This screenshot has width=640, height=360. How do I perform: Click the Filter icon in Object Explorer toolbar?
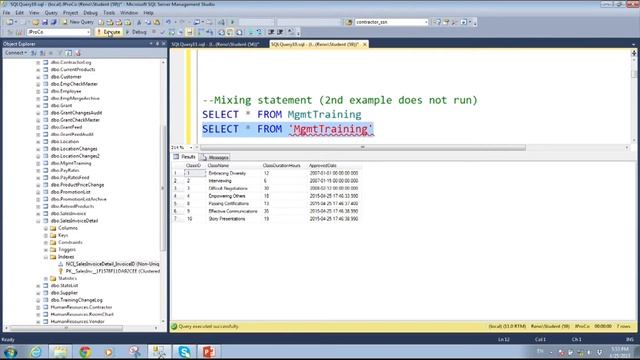[x=60, y=53]
